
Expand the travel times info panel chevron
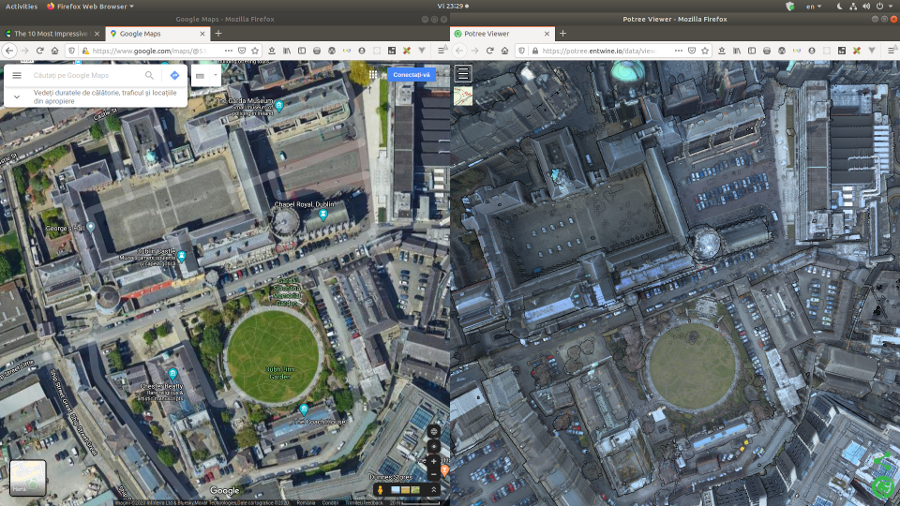click(17, 97)
